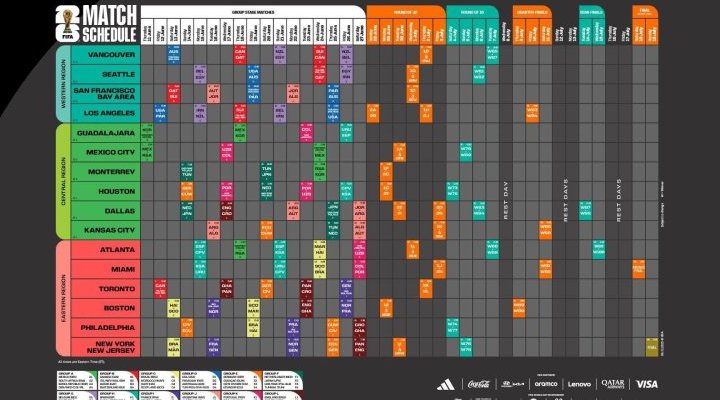This screenshot has height=400, width=720.
Task: Click the ENG vs CRO match in Dallas
Action: [x=227, y=211]
